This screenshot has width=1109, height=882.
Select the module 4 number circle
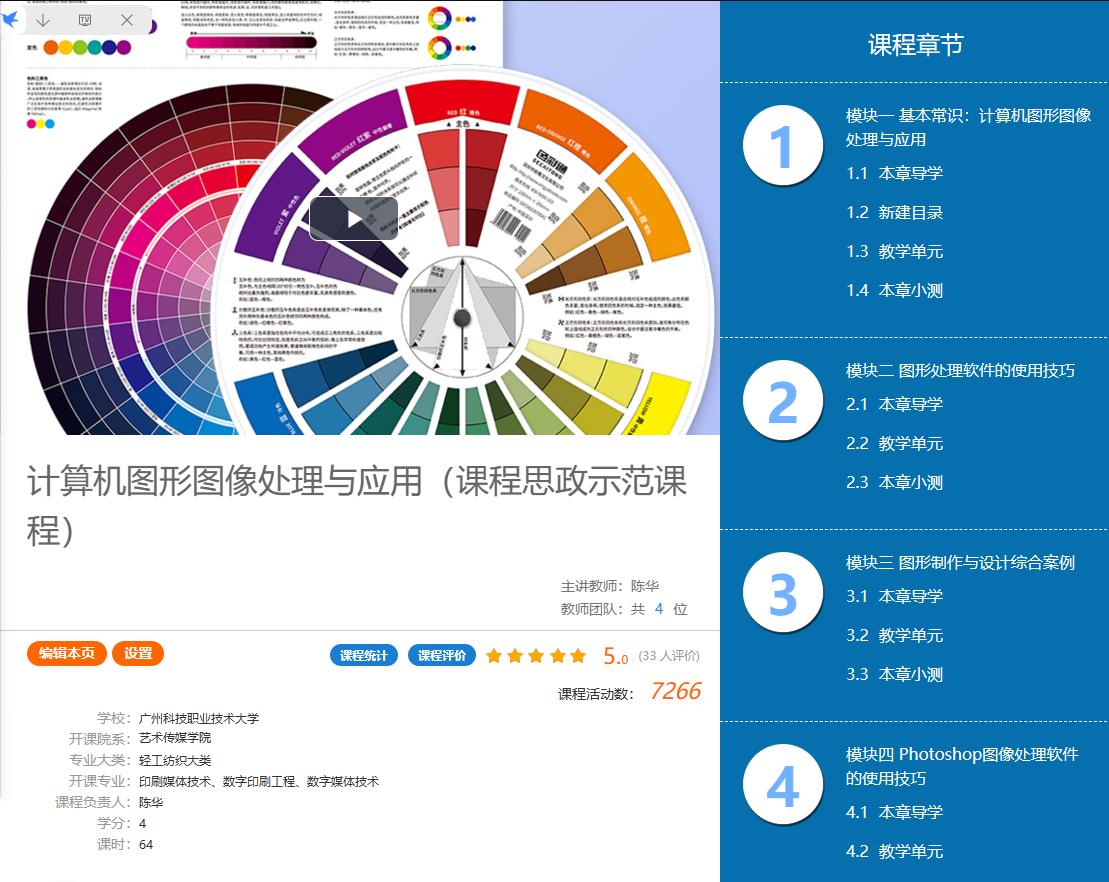pyautogui.click(x=782, y=786)
